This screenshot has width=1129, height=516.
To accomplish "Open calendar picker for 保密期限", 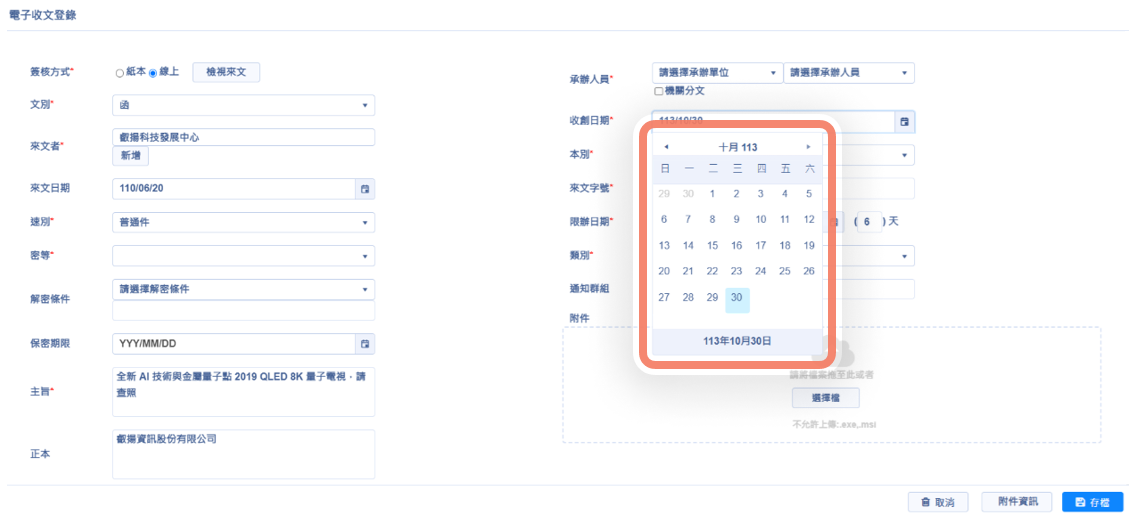I will click(365, 344).
